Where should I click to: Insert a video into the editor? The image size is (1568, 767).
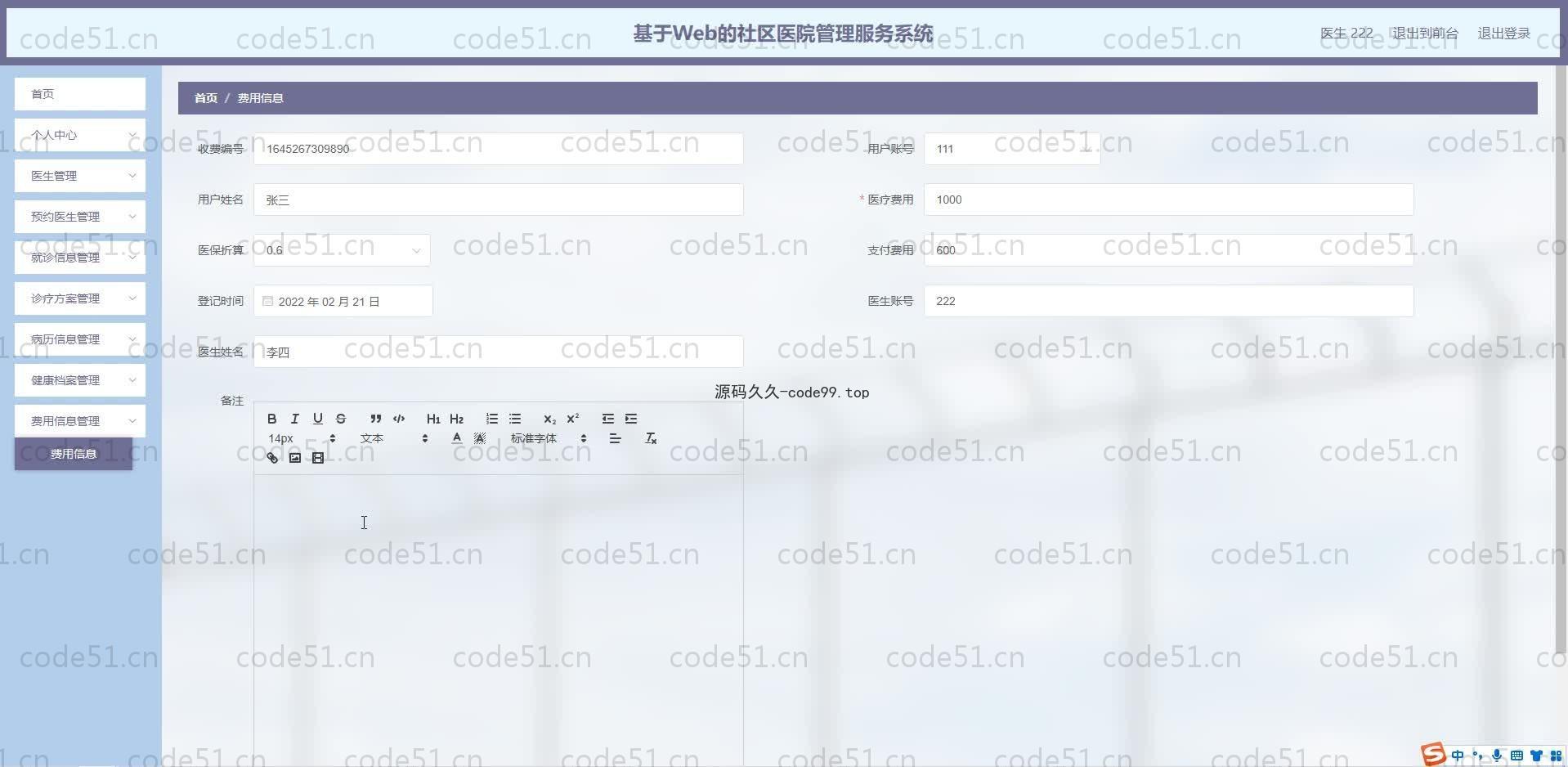coord(318,458)
